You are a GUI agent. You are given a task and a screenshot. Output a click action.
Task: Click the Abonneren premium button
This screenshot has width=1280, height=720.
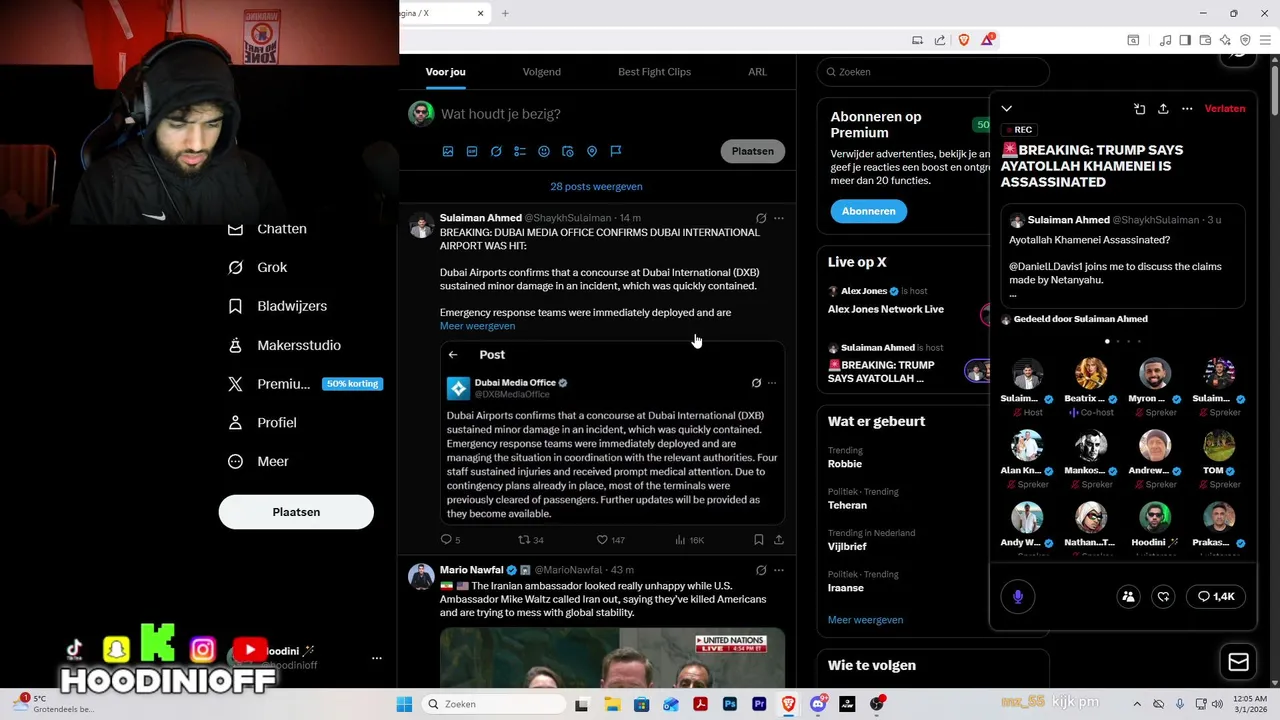click(x=868, y=211)
